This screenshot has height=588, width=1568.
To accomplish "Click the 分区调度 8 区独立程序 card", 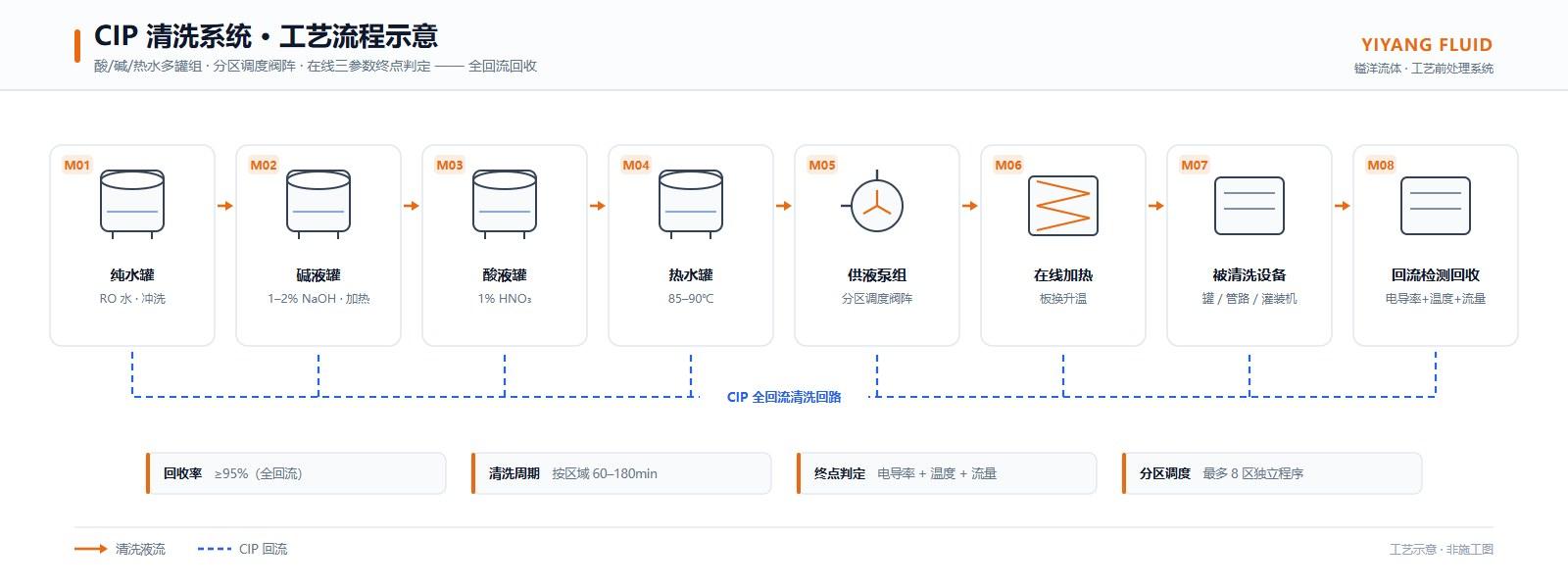I will click(x=1272, y=473).
